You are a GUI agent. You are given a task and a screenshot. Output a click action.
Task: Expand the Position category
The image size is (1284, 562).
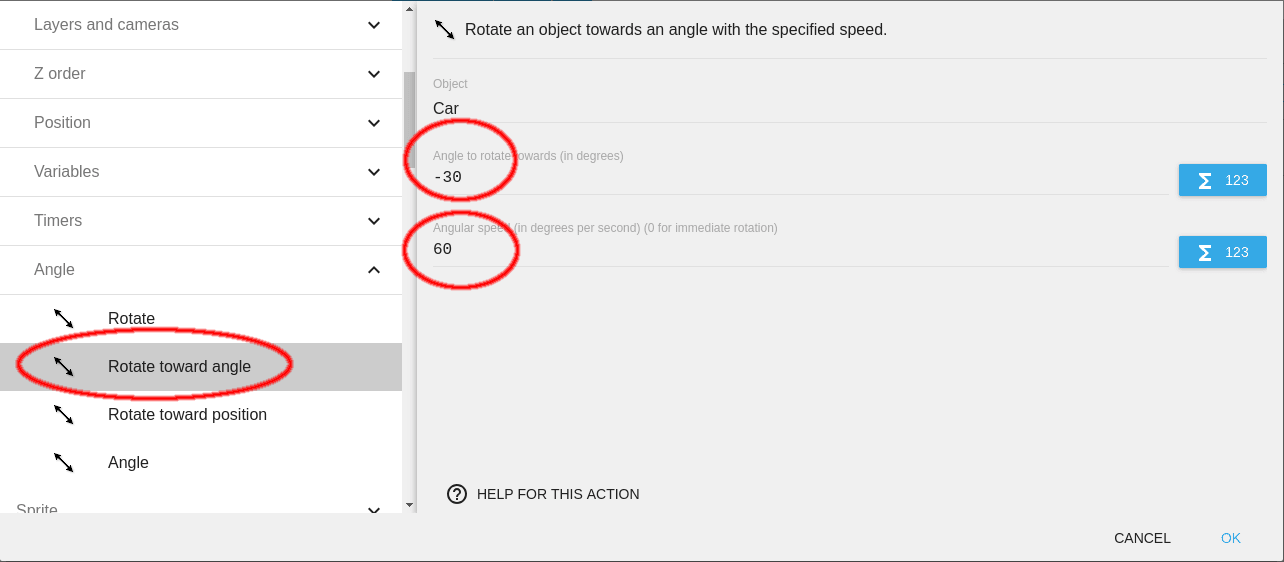pos(373,123)
